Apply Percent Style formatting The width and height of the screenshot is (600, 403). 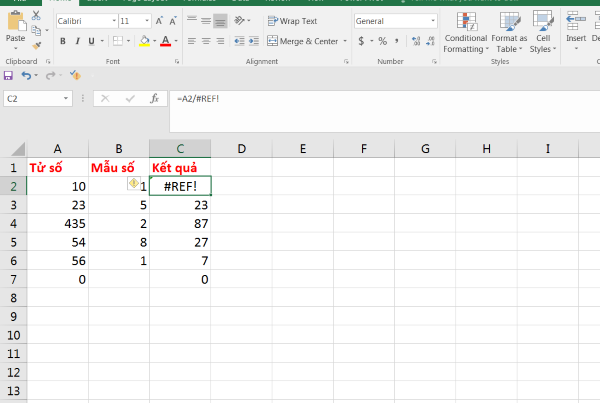381,41
